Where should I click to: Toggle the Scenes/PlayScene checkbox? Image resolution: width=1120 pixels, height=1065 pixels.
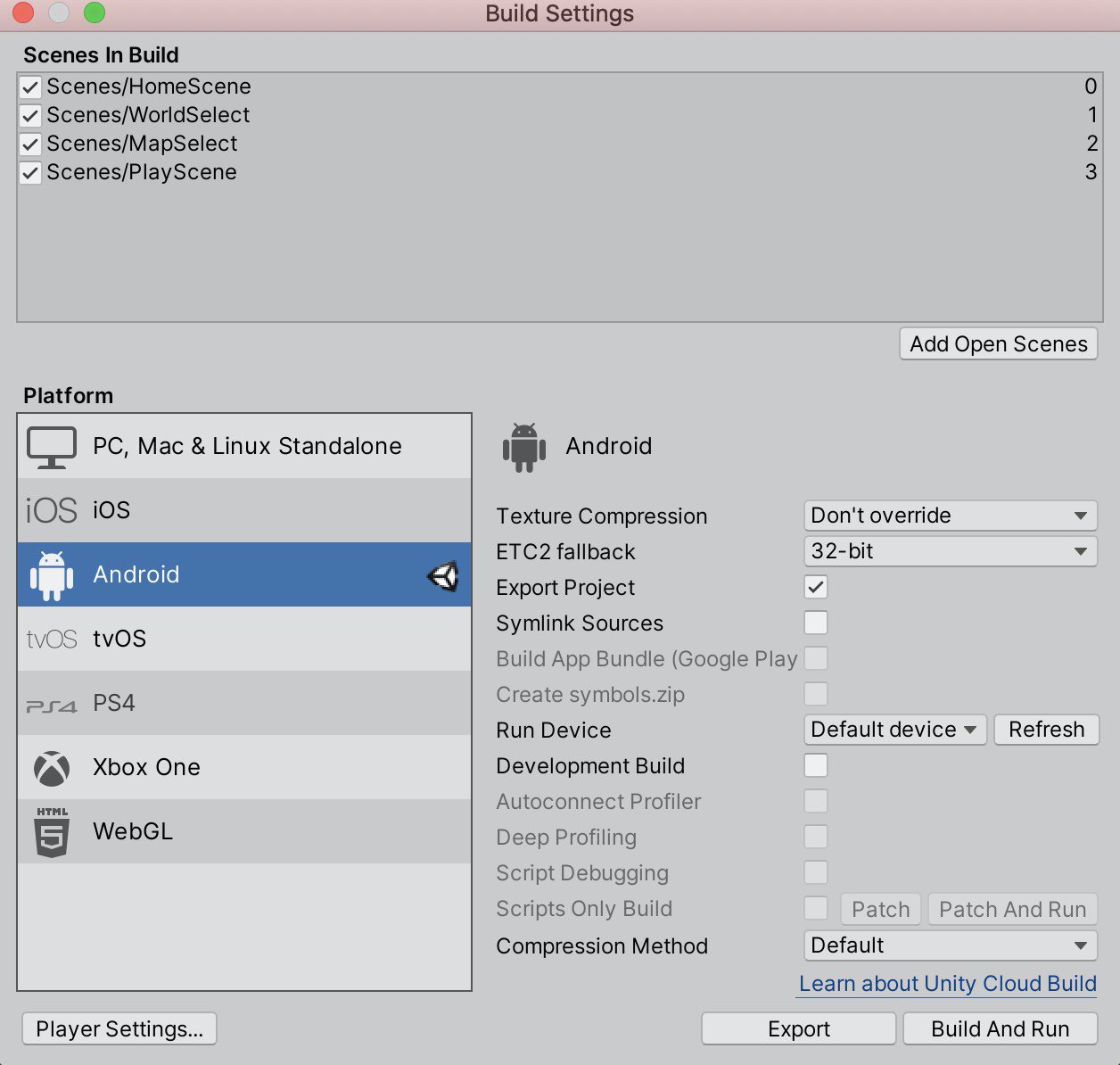pos(30,173)
